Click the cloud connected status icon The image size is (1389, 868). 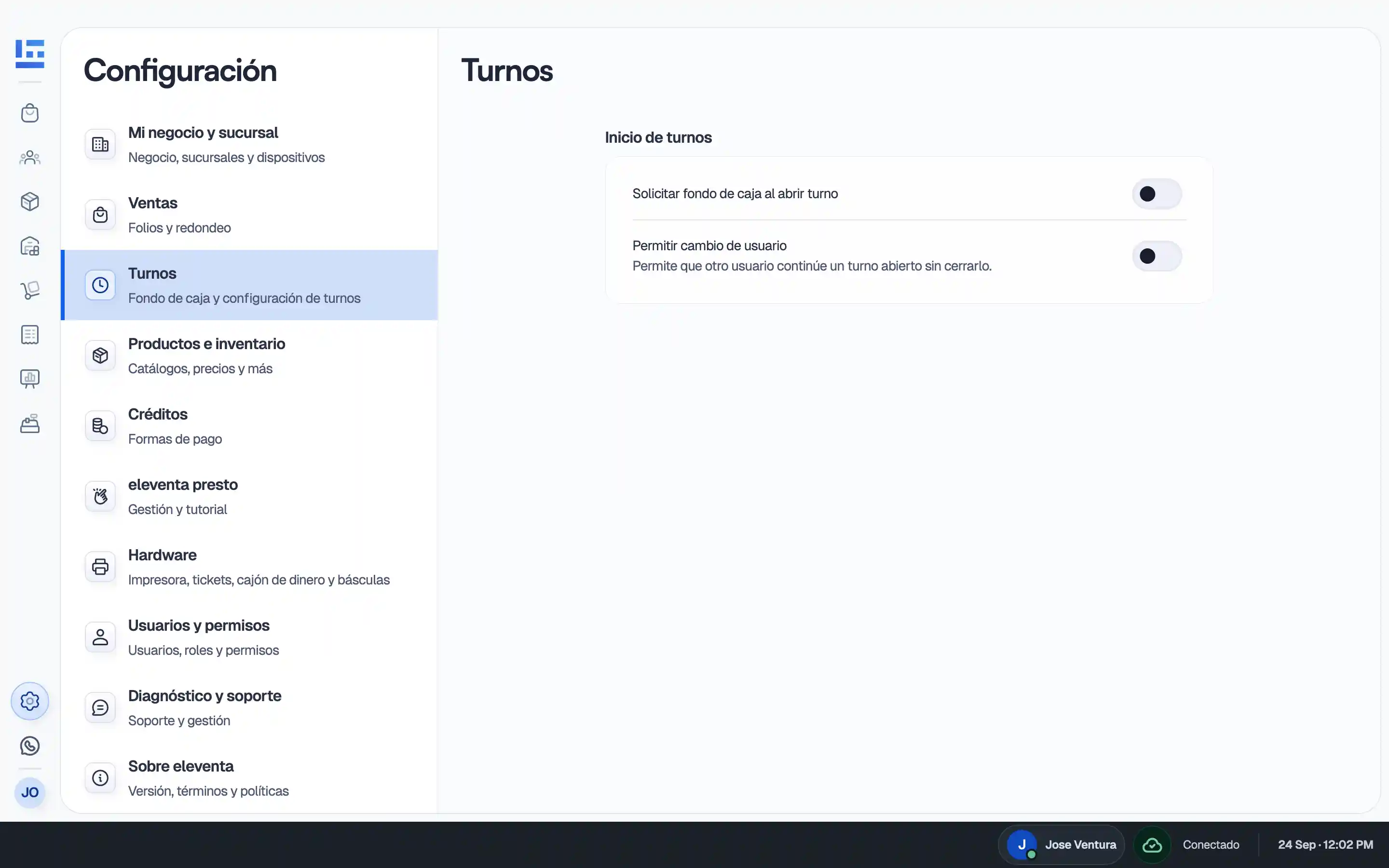[x=1152, y=845]
